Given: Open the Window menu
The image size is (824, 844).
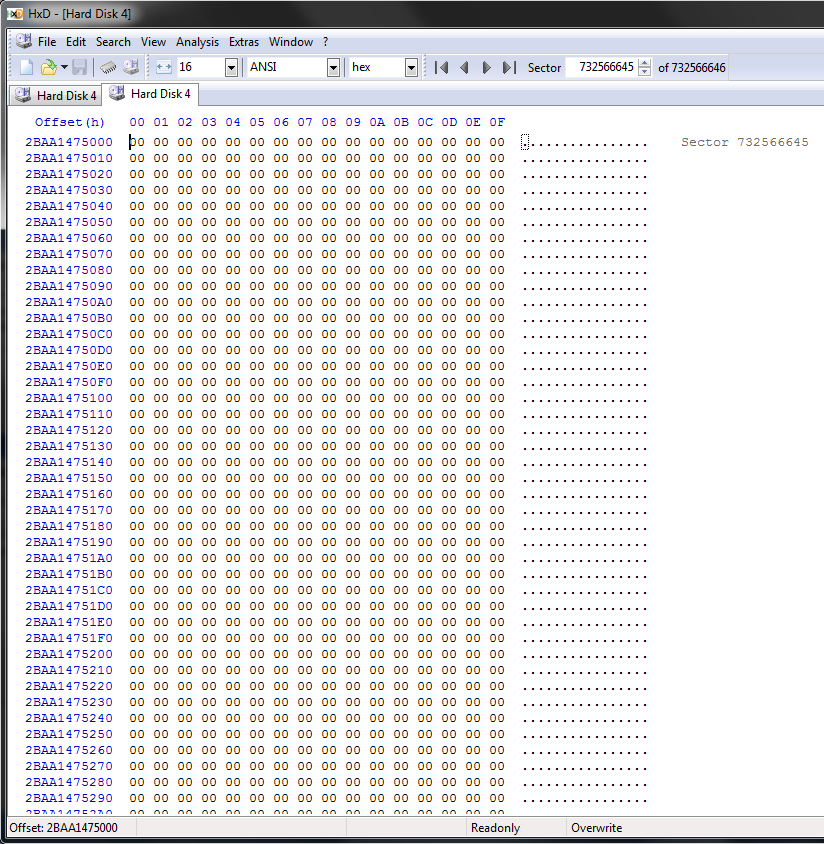Looking at the screenshot, I should [291, 42].
